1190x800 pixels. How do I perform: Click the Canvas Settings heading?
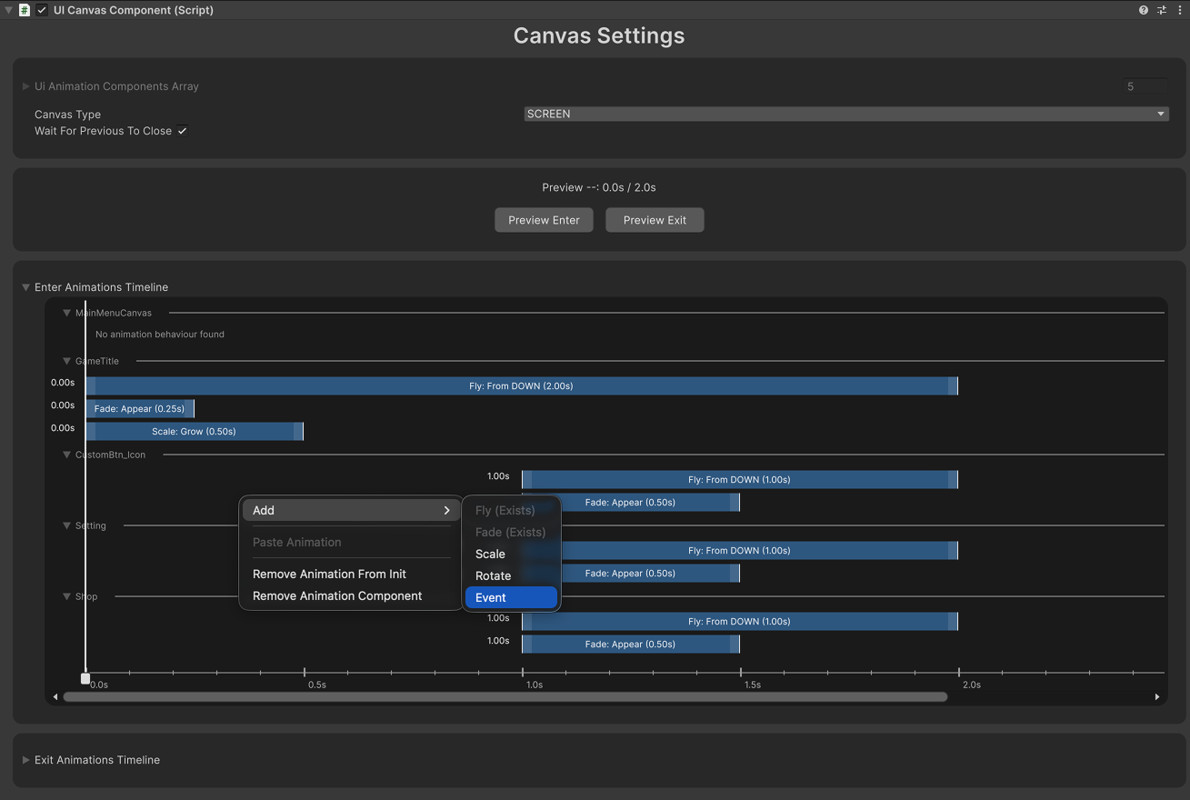[599, 36]
